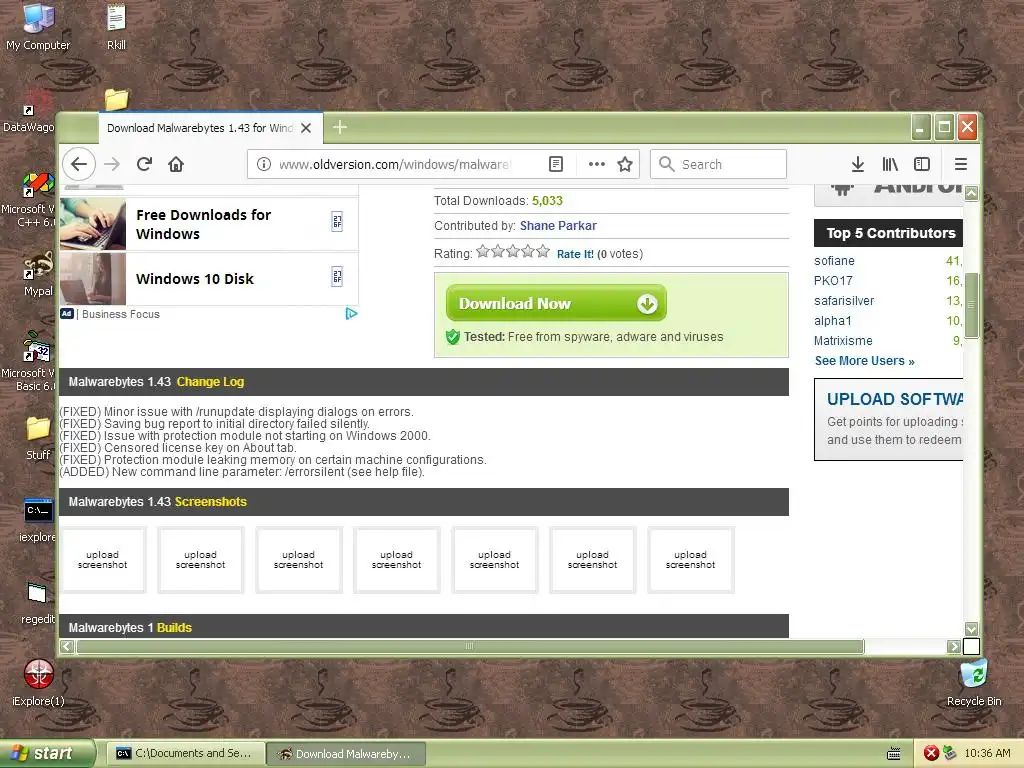Switch to C:\Documents and Se... taskbar window
The image size is (1024, 768).
[x=186, y=754]
